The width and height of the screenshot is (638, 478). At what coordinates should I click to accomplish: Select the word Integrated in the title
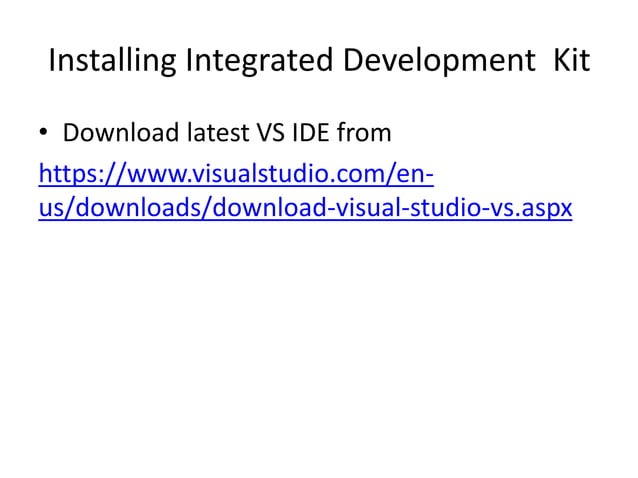260,61
